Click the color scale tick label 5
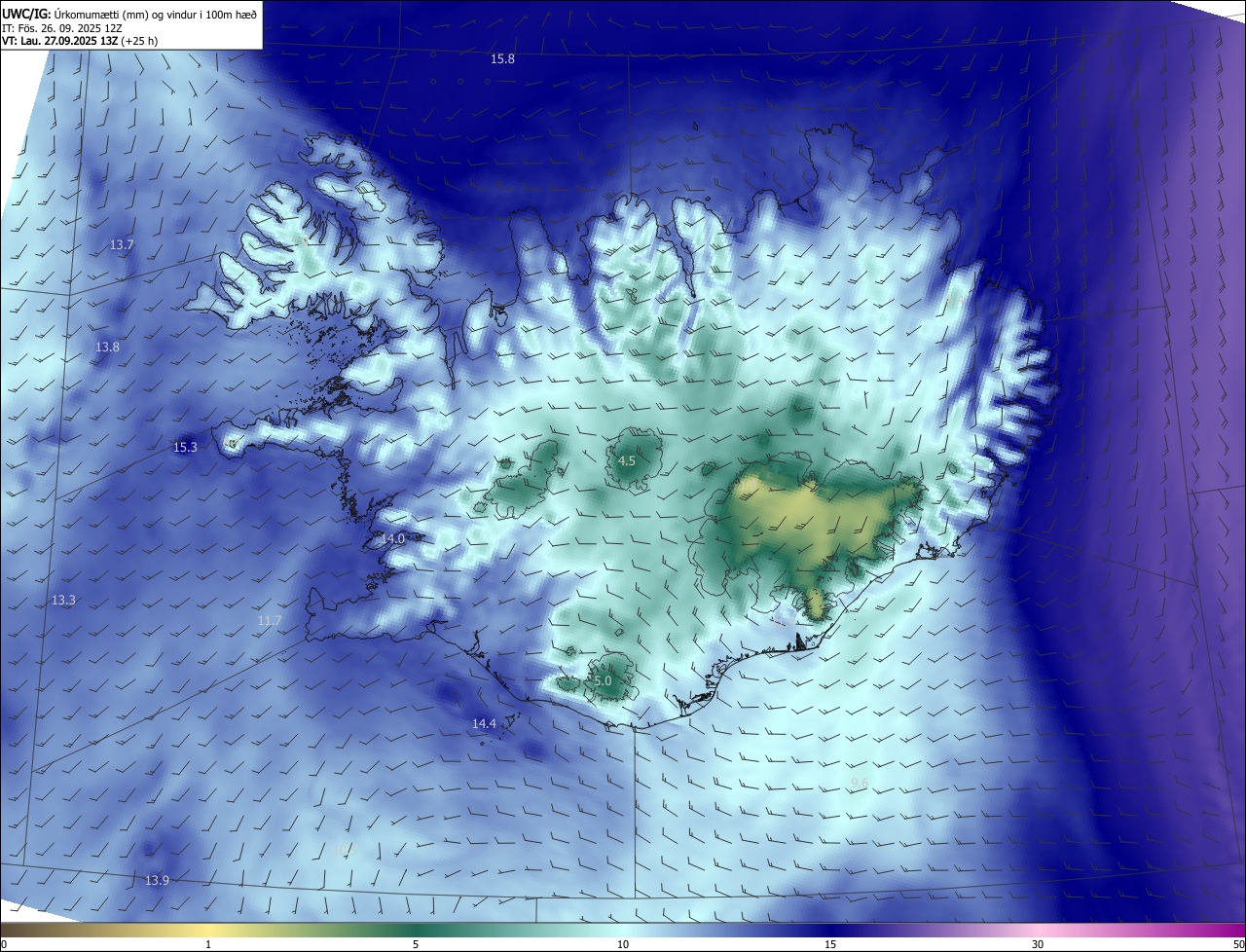The image size is (1246, 952). [x=416, y=944]
